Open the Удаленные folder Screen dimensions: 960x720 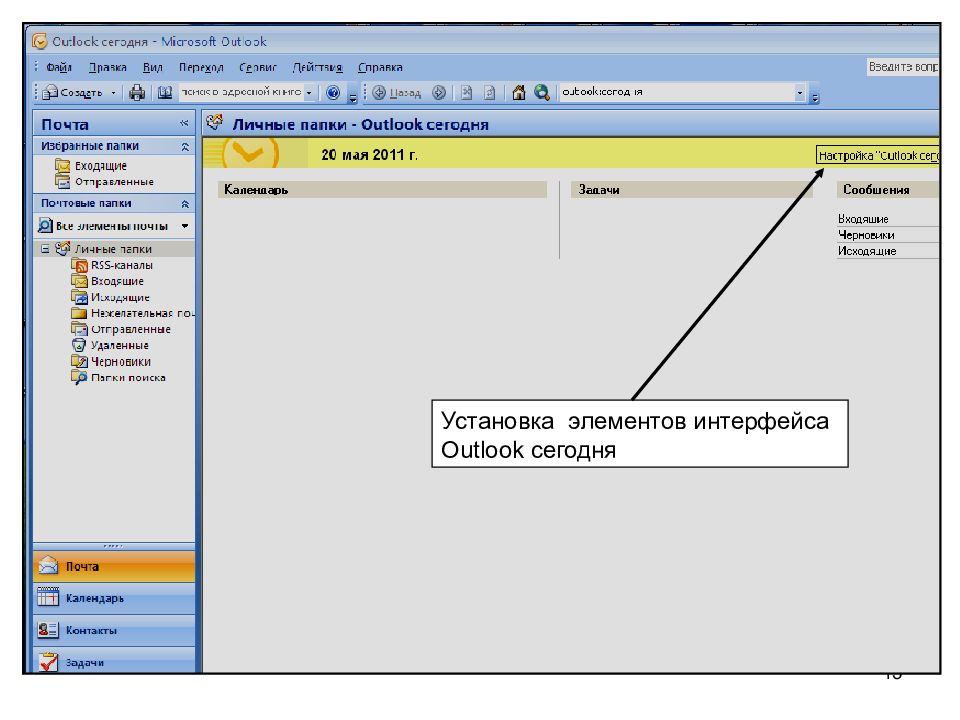(119, 345)
